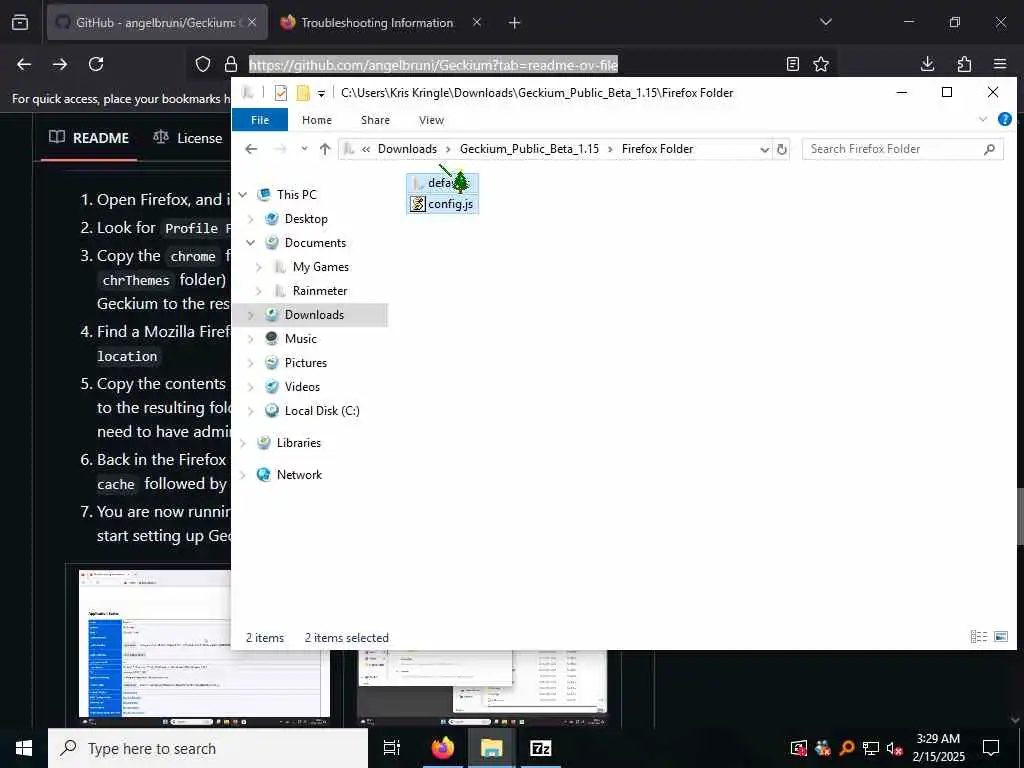Click the taskbar search box
Viewport: 1024px width, 768px height.
click(x=208, y=748)
